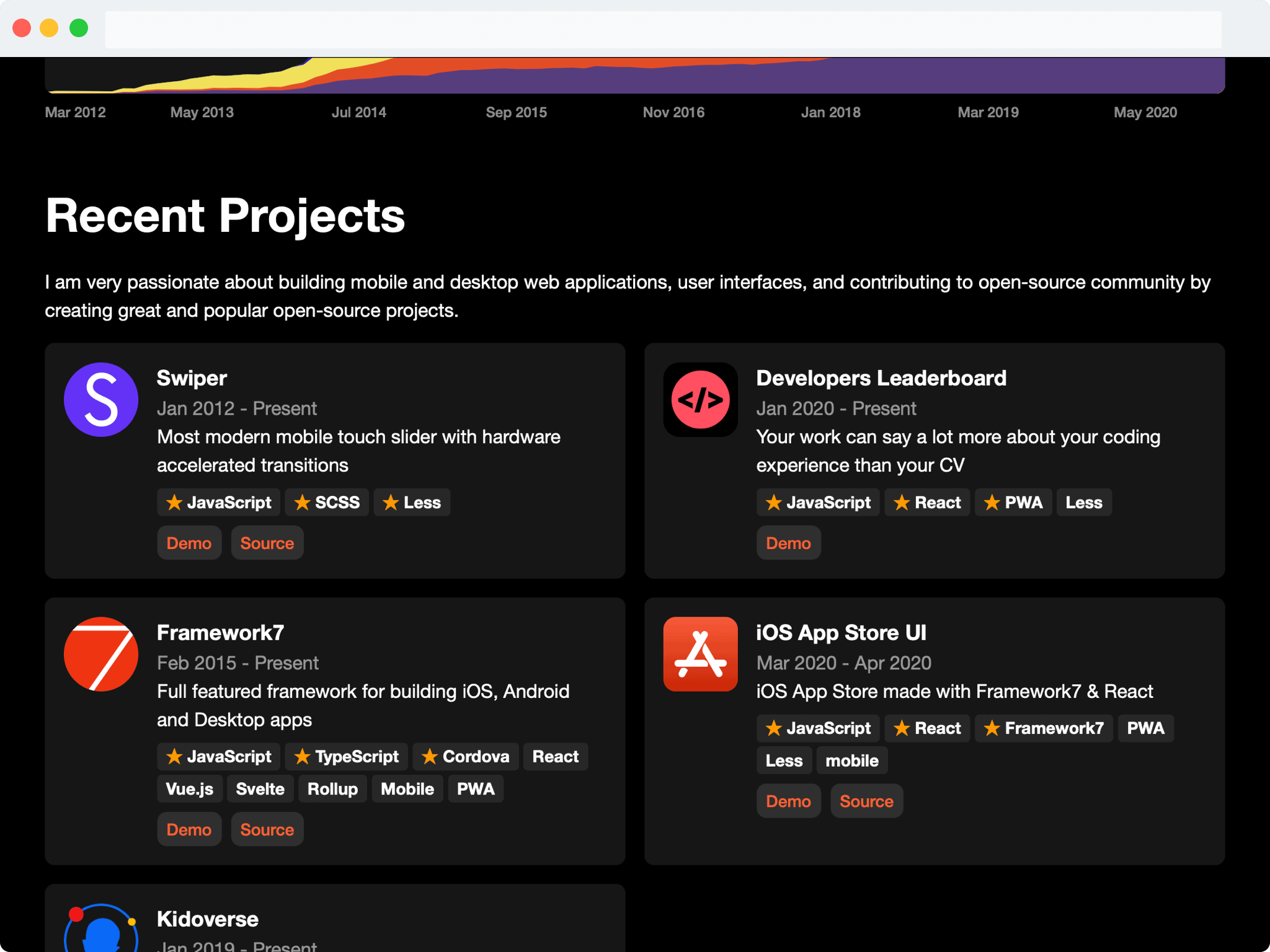
Task: Click the purple Swiper logo icon
Action: (x=101, y=400)
